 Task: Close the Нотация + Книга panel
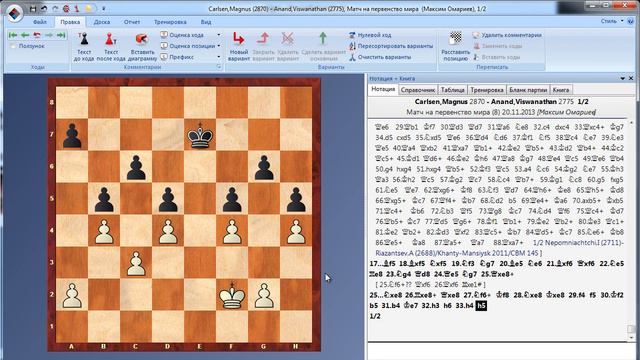tap(631, 78)
